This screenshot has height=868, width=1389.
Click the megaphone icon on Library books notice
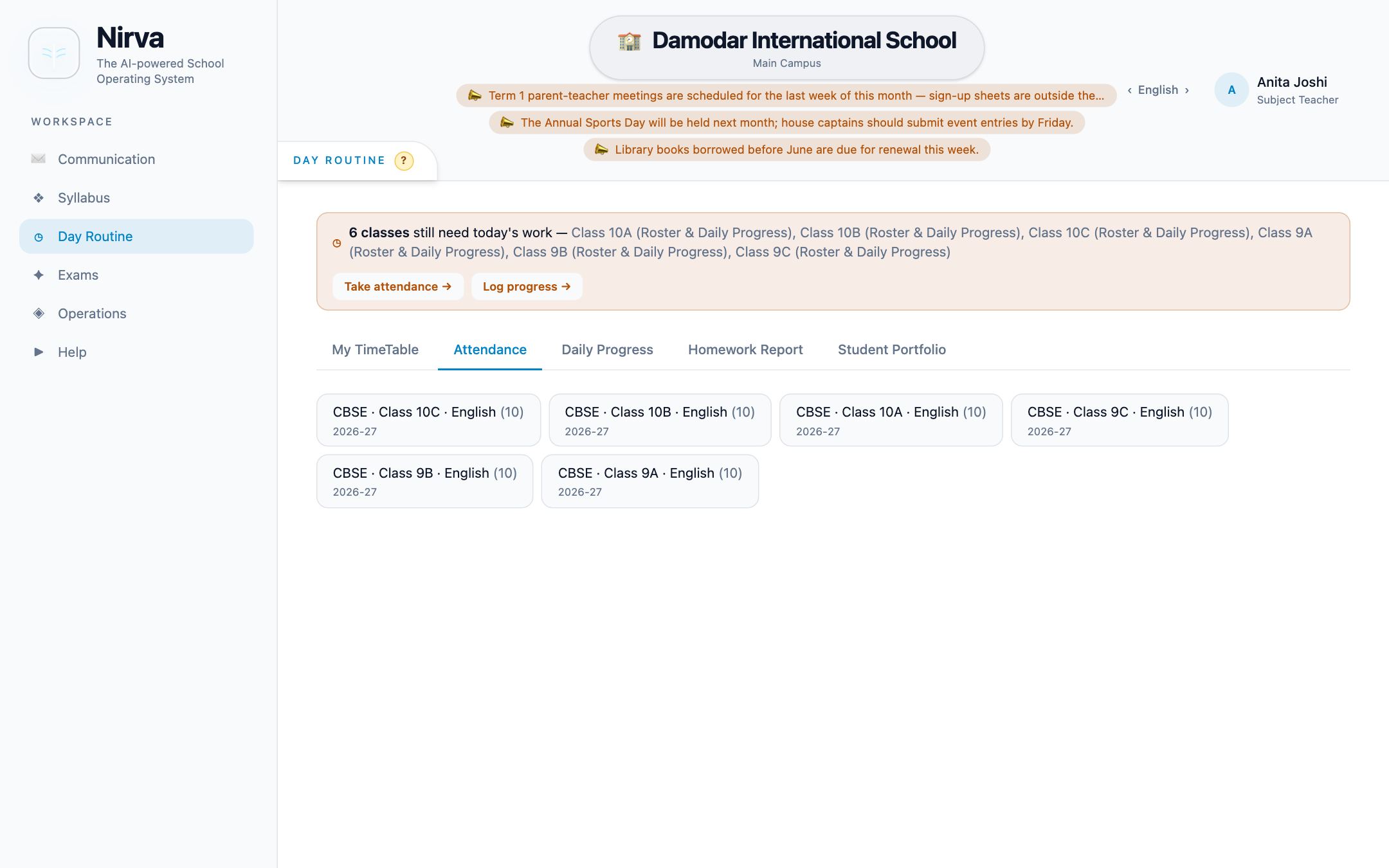(x=601, y=149)
